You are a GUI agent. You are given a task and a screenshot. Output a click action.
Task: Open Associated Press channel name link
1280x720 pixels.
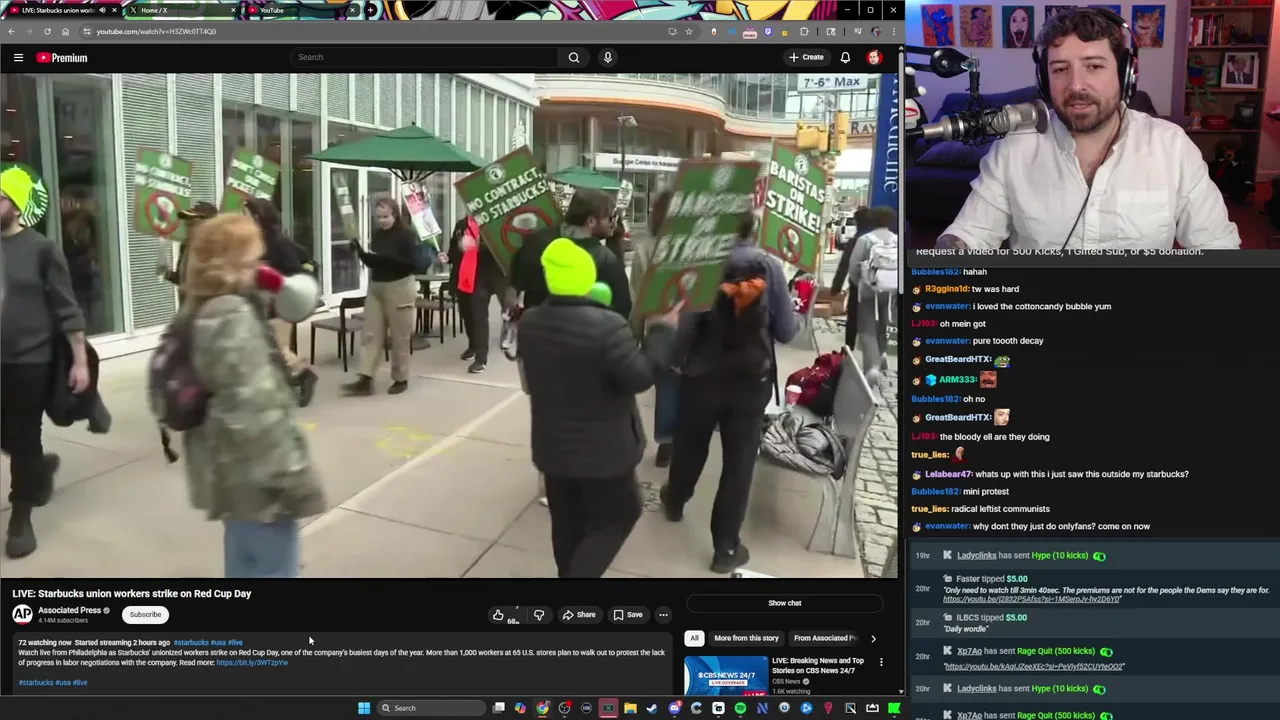tap(69, 610)
